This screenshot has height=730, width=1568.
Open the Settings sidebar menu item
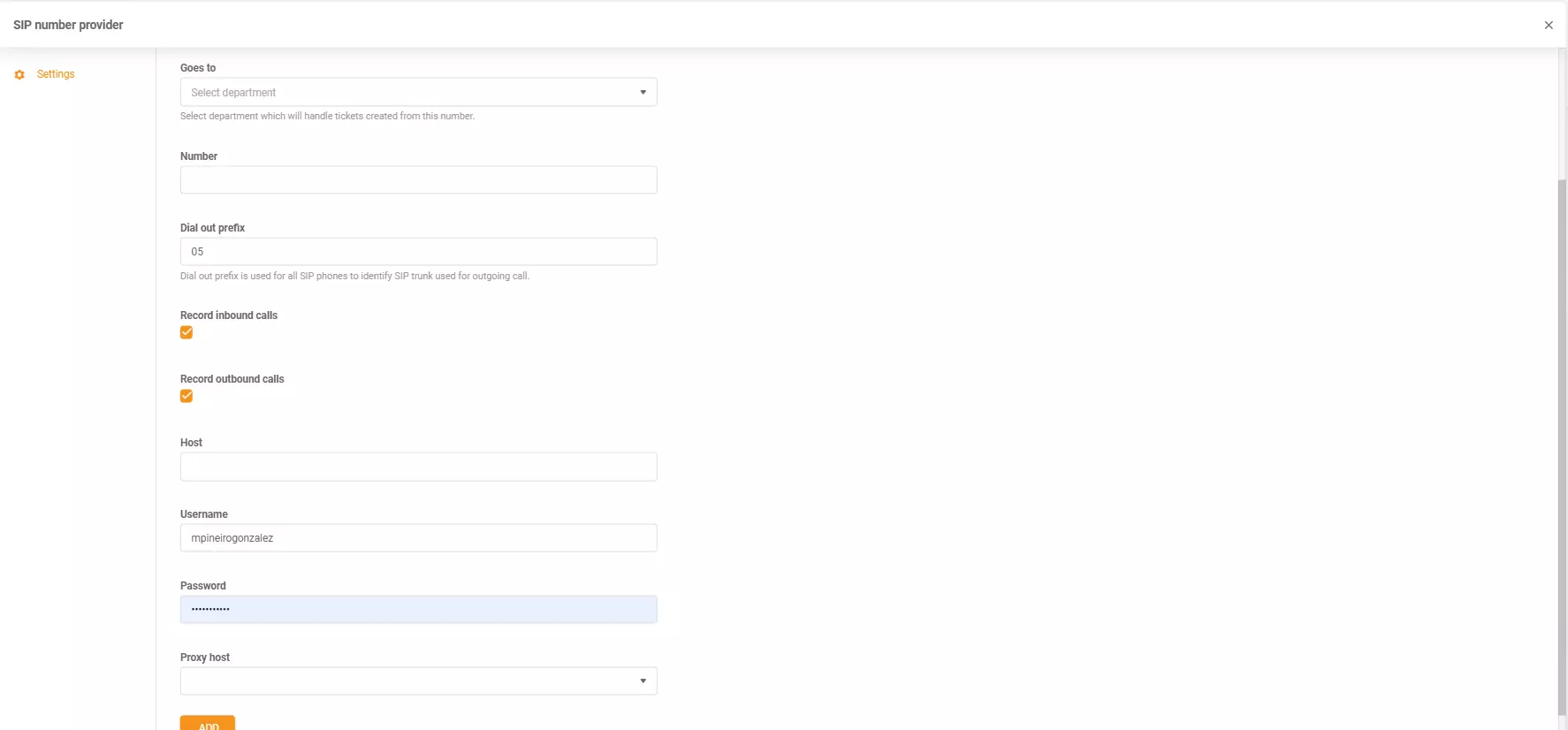tap(56, 74)
